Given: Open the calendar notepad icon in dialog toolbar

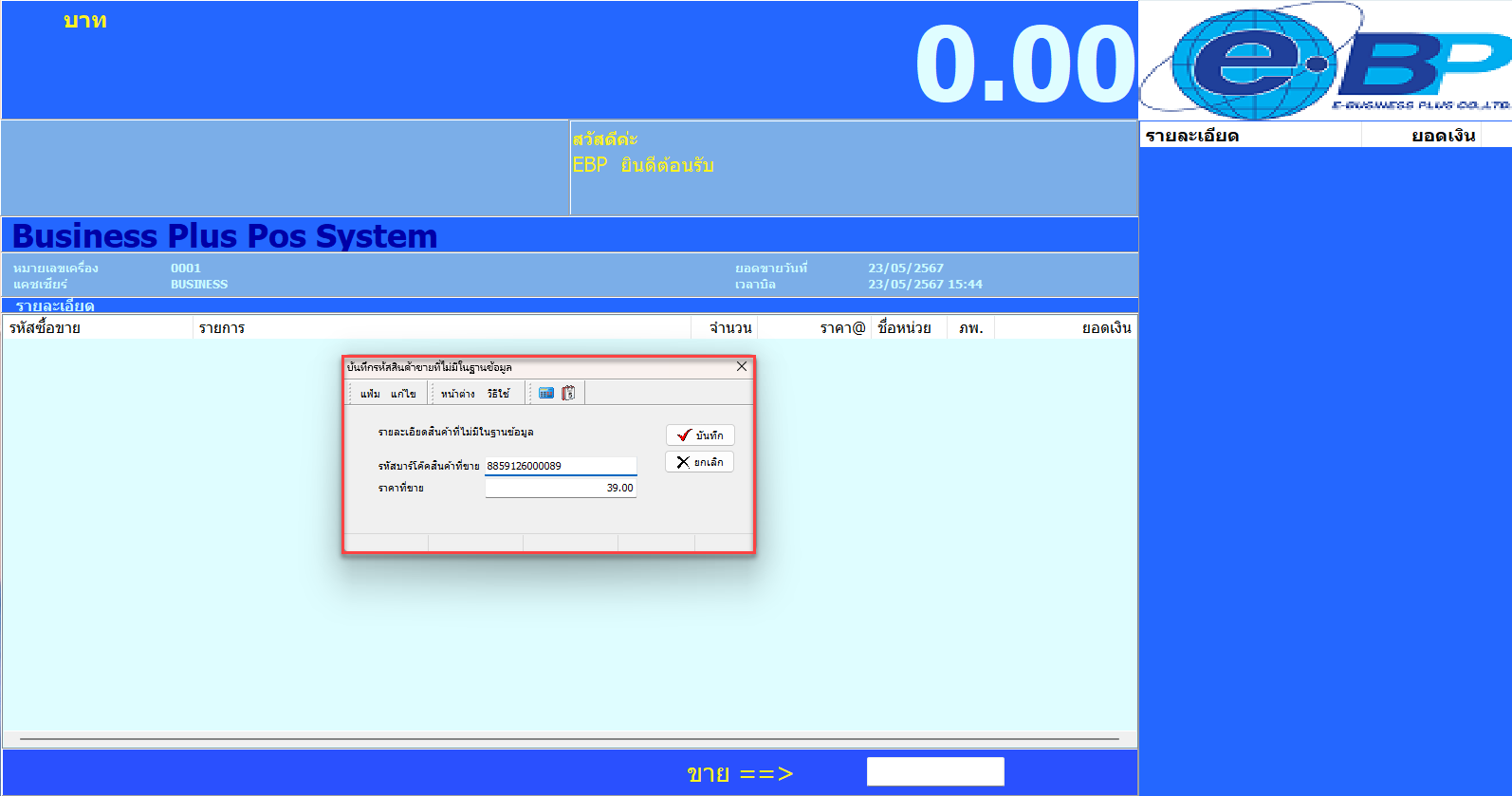Looking at the screenshot, I should click(x=568, y=393).
